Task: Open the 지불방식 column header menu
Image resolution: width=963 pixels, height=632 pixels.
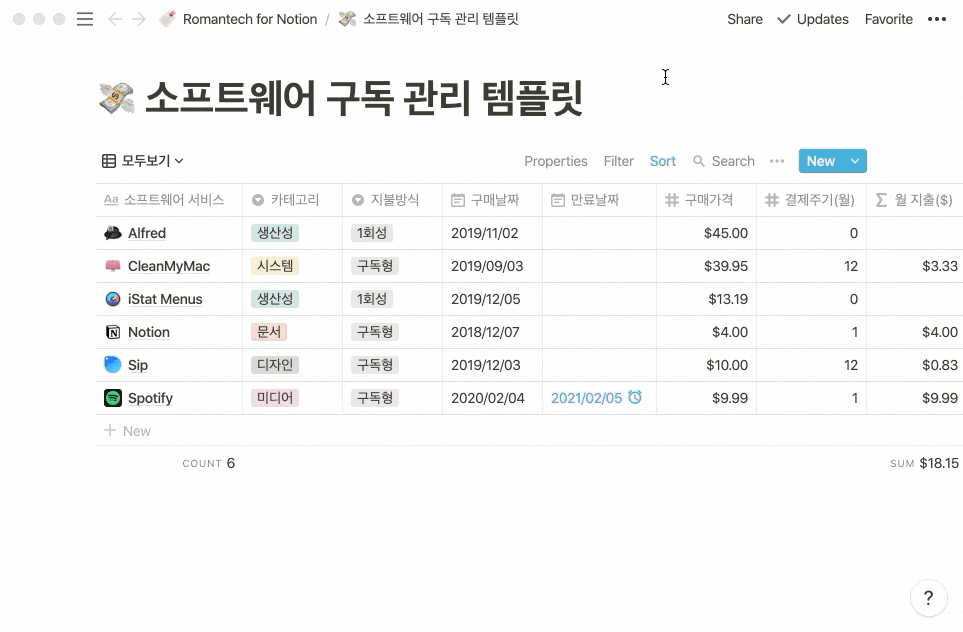Action: pos(392,200)
